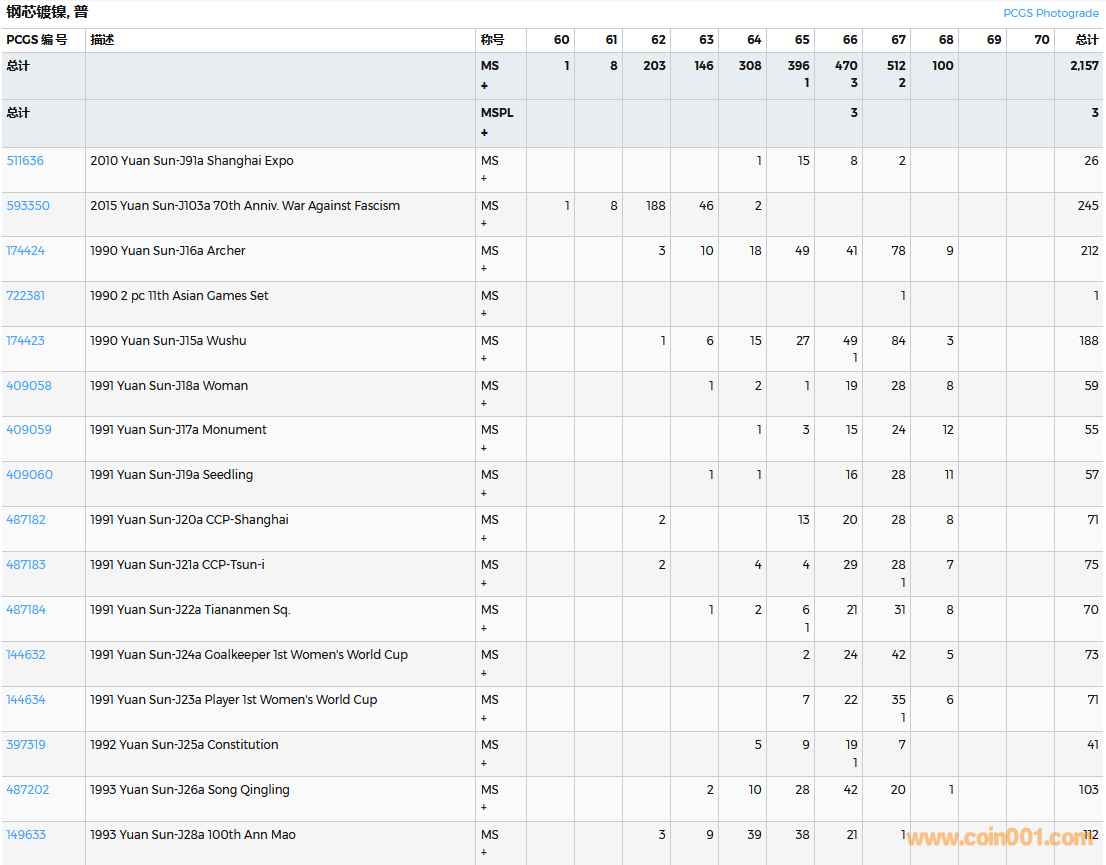
Task: Open the 397319 Constitution coin link
Action: point(26,745)
